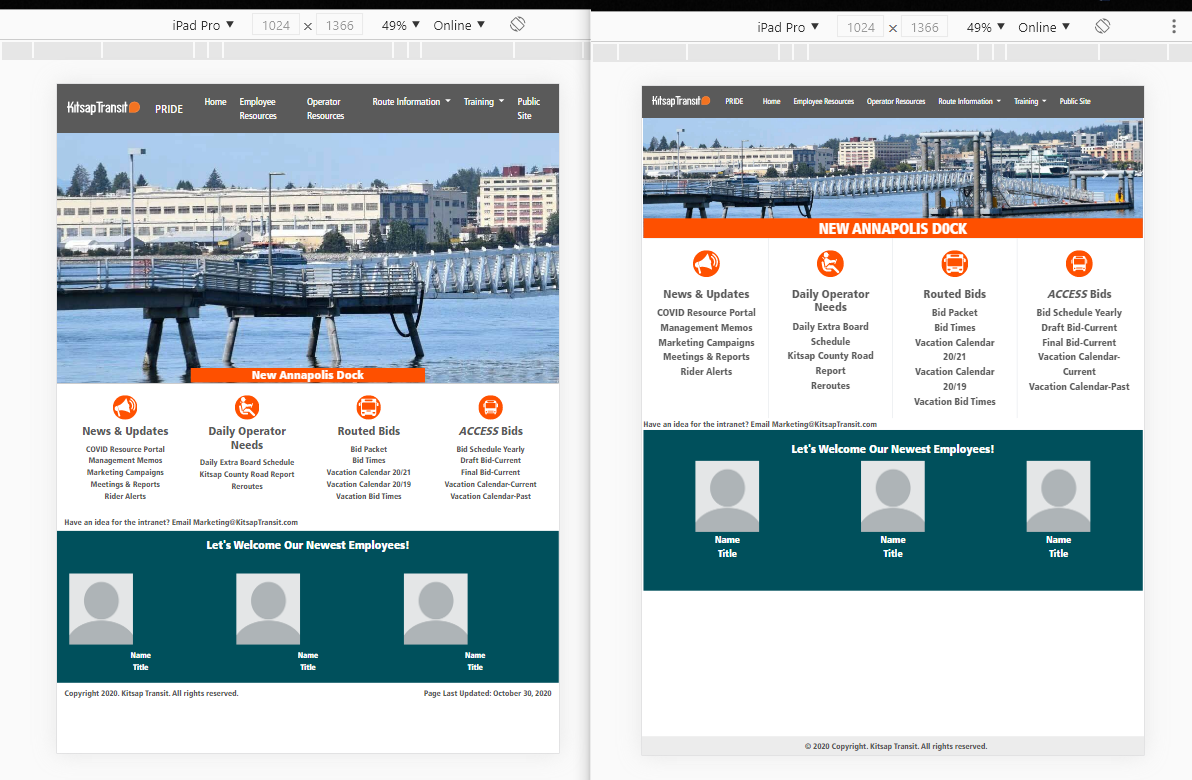Open the Online throttling dropdown in the left toolbar

pyautogui.click(x=459, y=25)
